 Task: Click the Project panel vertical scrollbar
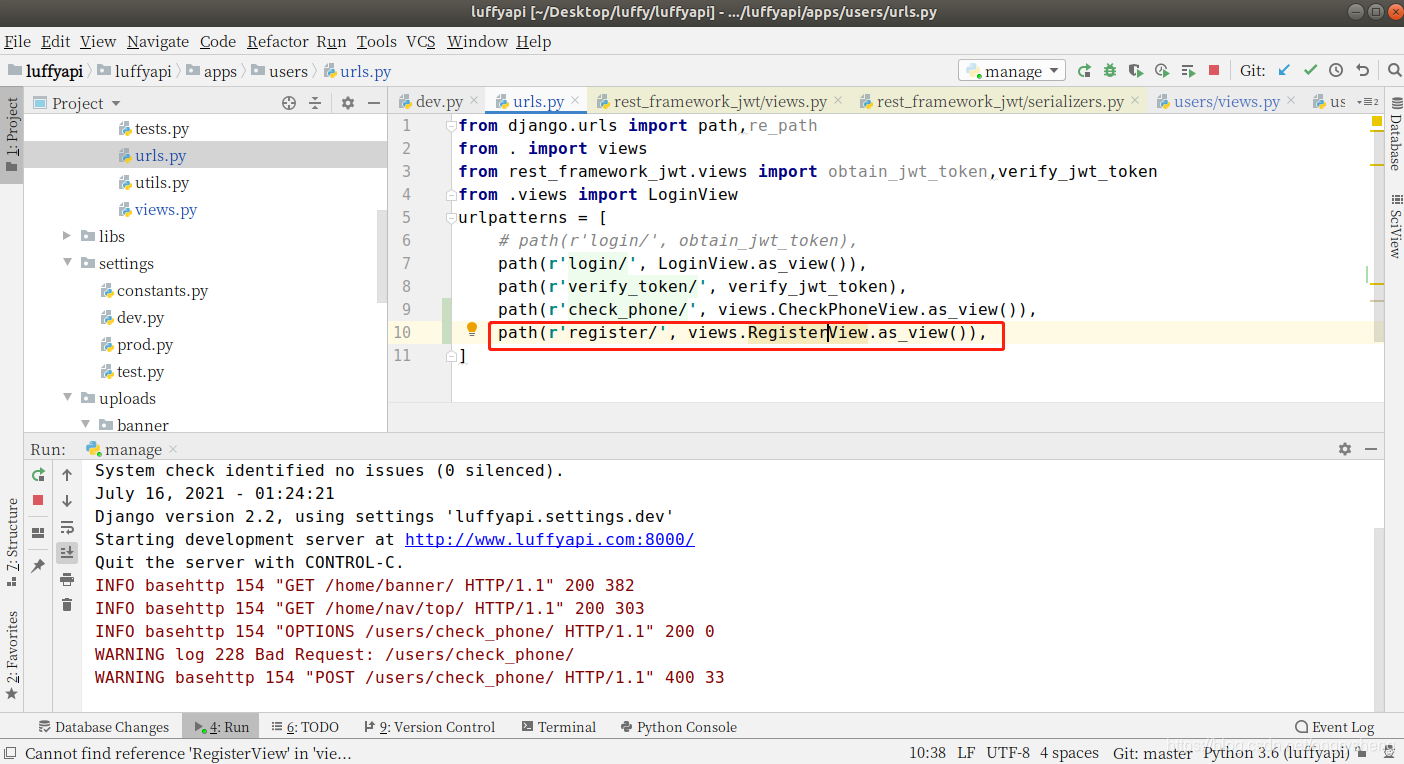coord(381,255)
